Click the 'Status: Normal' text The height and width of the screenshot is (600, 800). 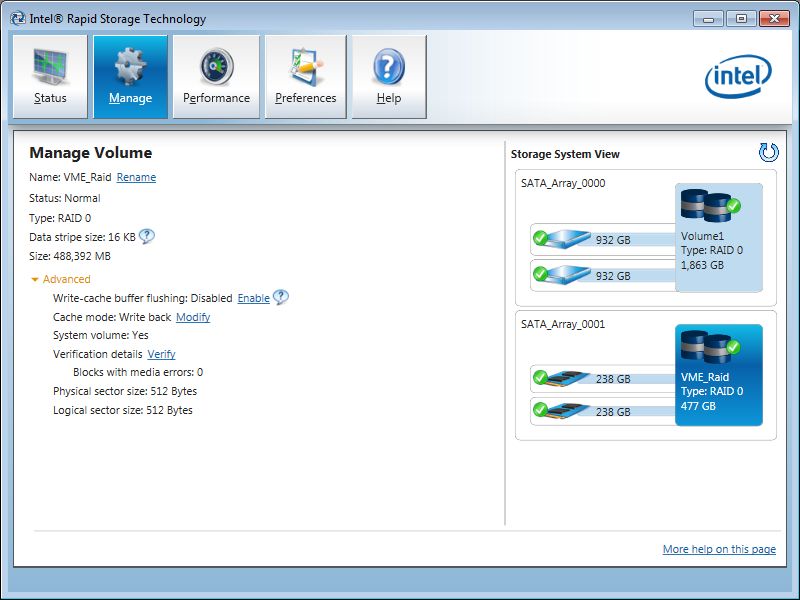pyautogui.click(x=65, y=198)
